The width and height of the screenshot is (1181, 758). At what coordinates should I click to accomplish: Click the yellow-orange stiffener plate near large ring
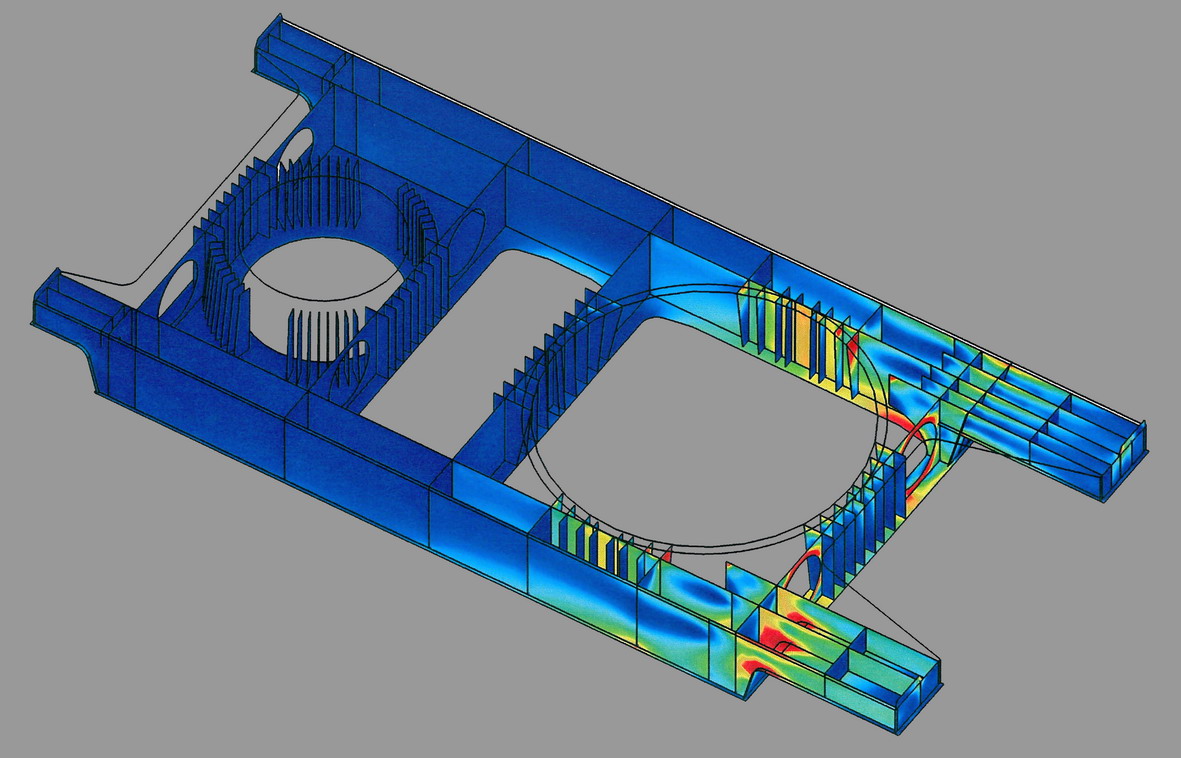click(x=800, y=336)
